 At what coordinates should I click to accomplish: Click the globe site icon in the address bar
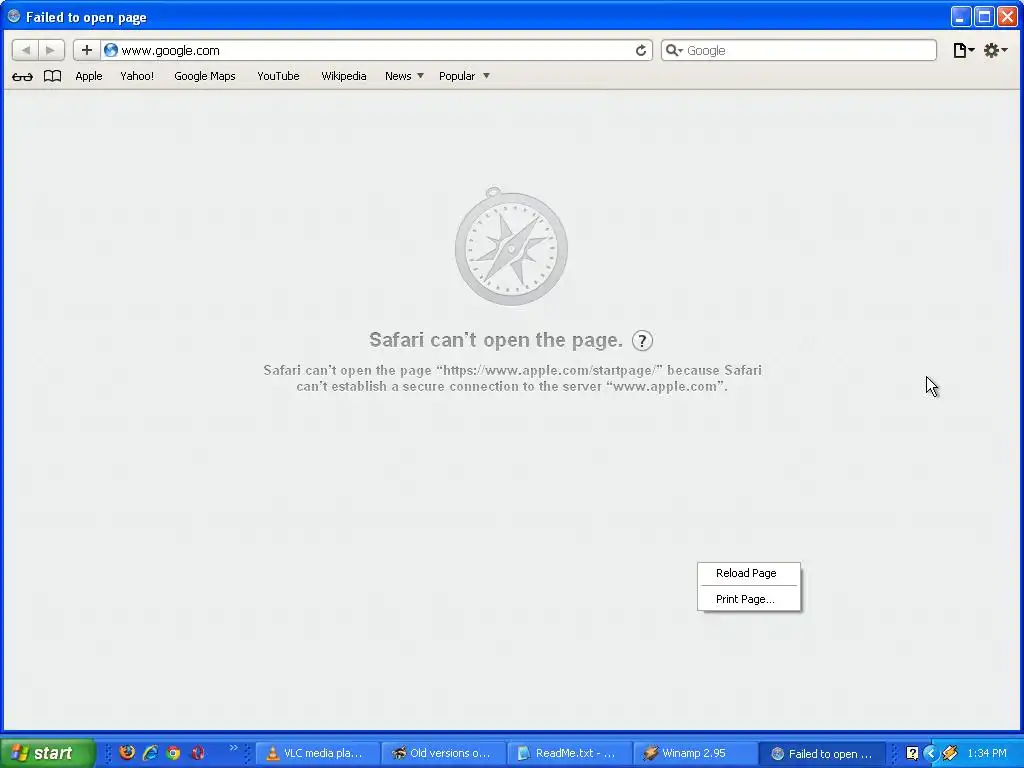111,50
